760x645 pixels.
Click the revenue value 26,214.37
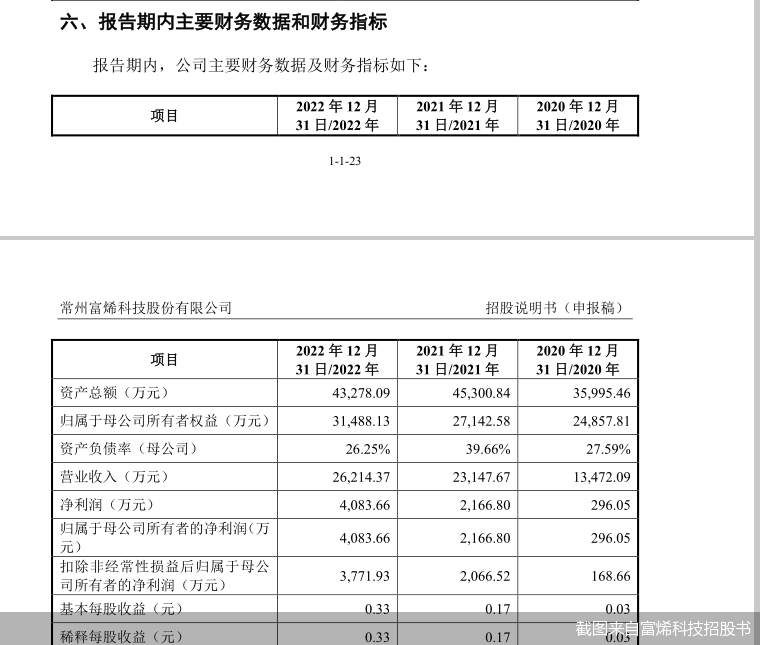click(360, 477)
